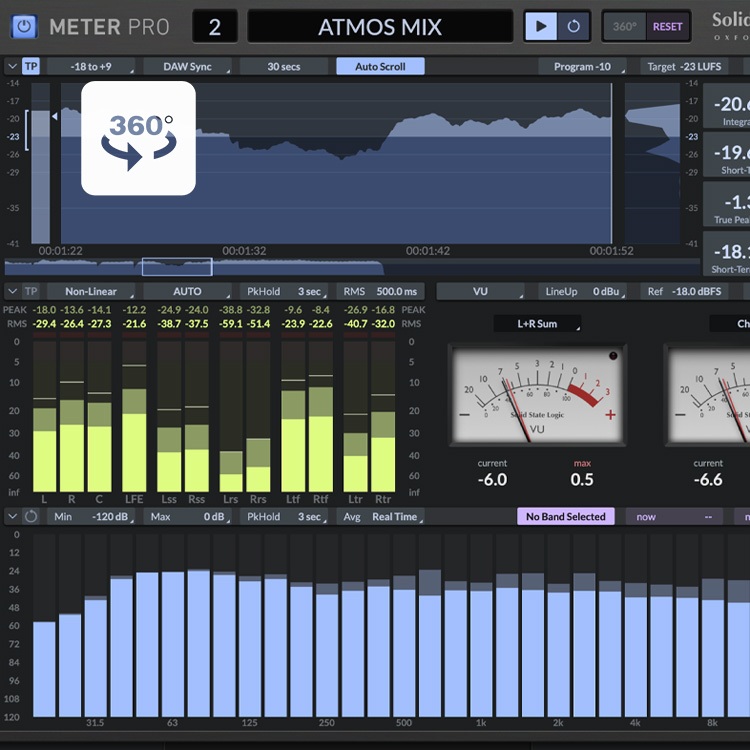Click the highlighted overview window in mini timeline
Screen dimensions: 750x750
pos(177,267)
